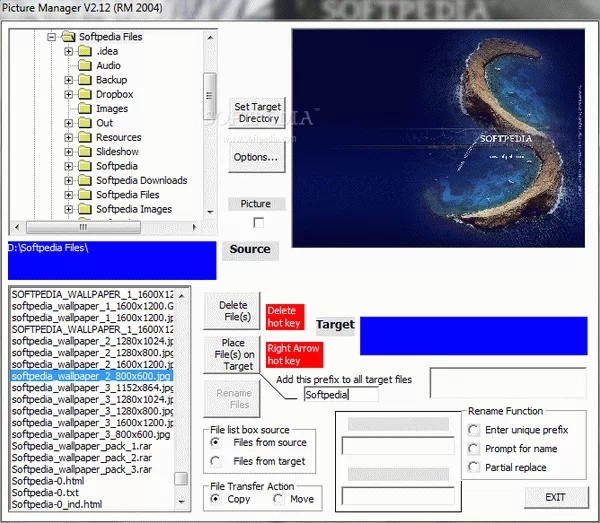Screen dimensions: 600x523
Task: Click the Softpedia wallpaper preview image
Action: tap(438, 138)
